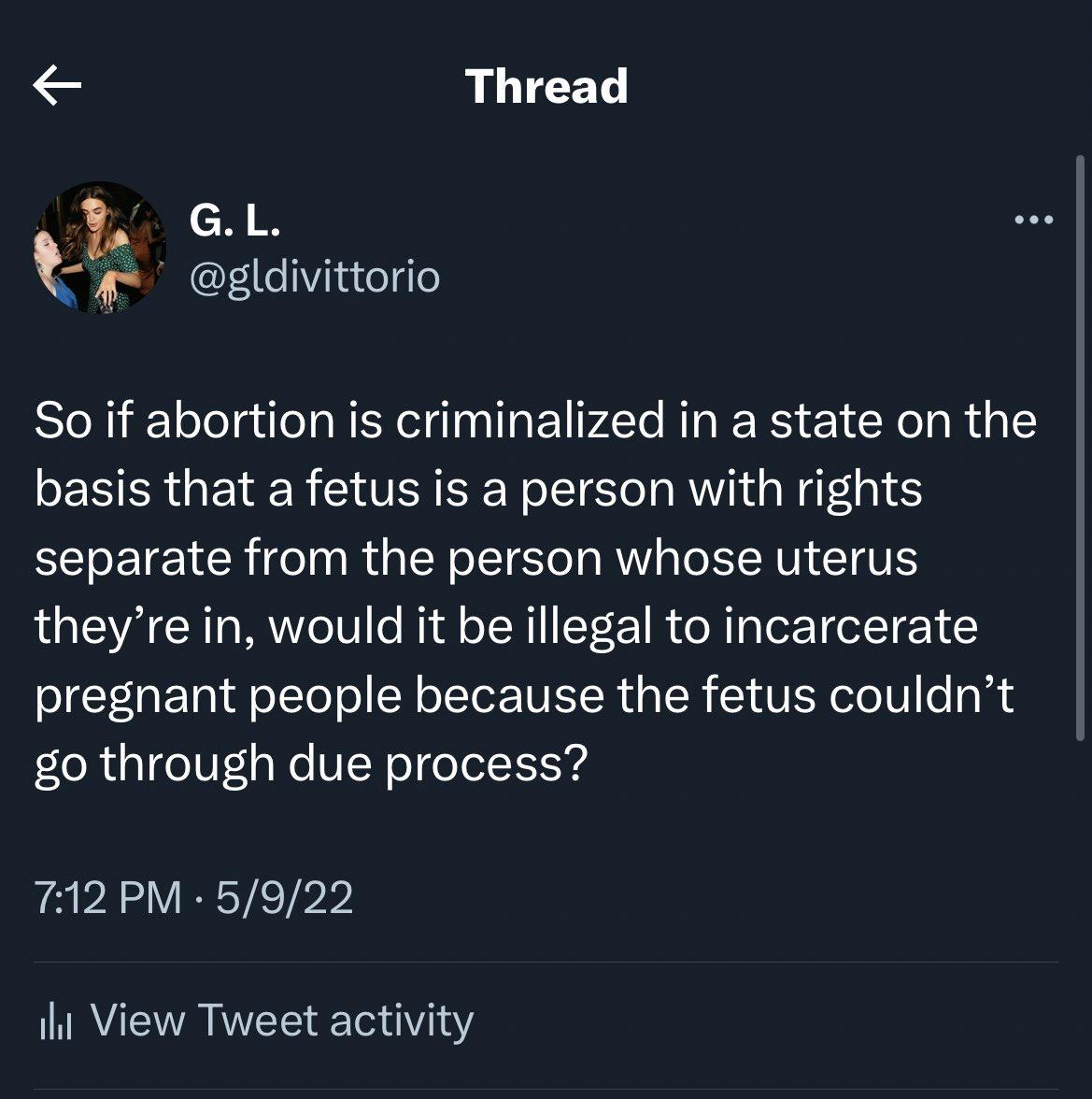This screenshot has width=1092, height=1099.
Task: Tap the Thread header title
Action: 546,86
